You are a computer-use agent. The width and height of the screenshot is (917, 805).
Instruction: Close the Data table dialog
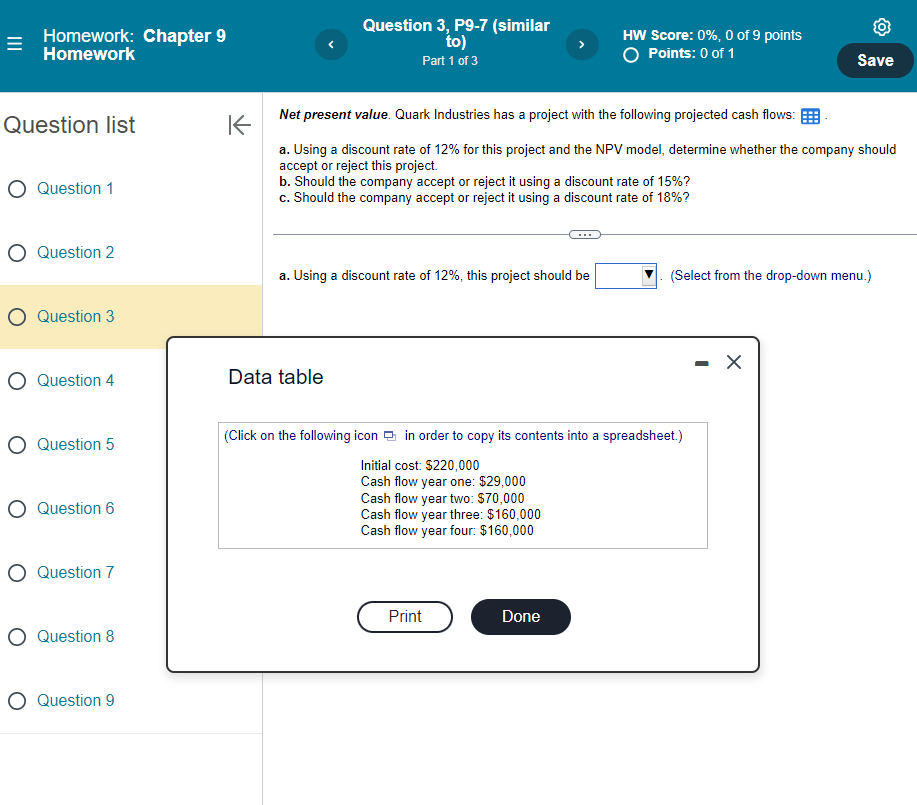(733, 362)
